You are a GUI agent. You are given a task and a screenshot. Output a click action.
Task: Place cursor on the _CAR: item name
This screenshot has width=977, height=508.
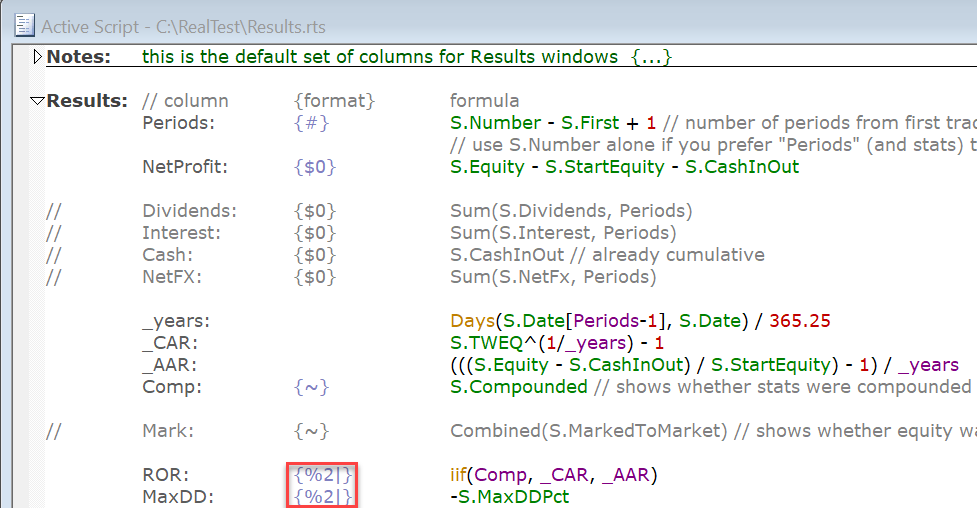[x=168, y=343]
